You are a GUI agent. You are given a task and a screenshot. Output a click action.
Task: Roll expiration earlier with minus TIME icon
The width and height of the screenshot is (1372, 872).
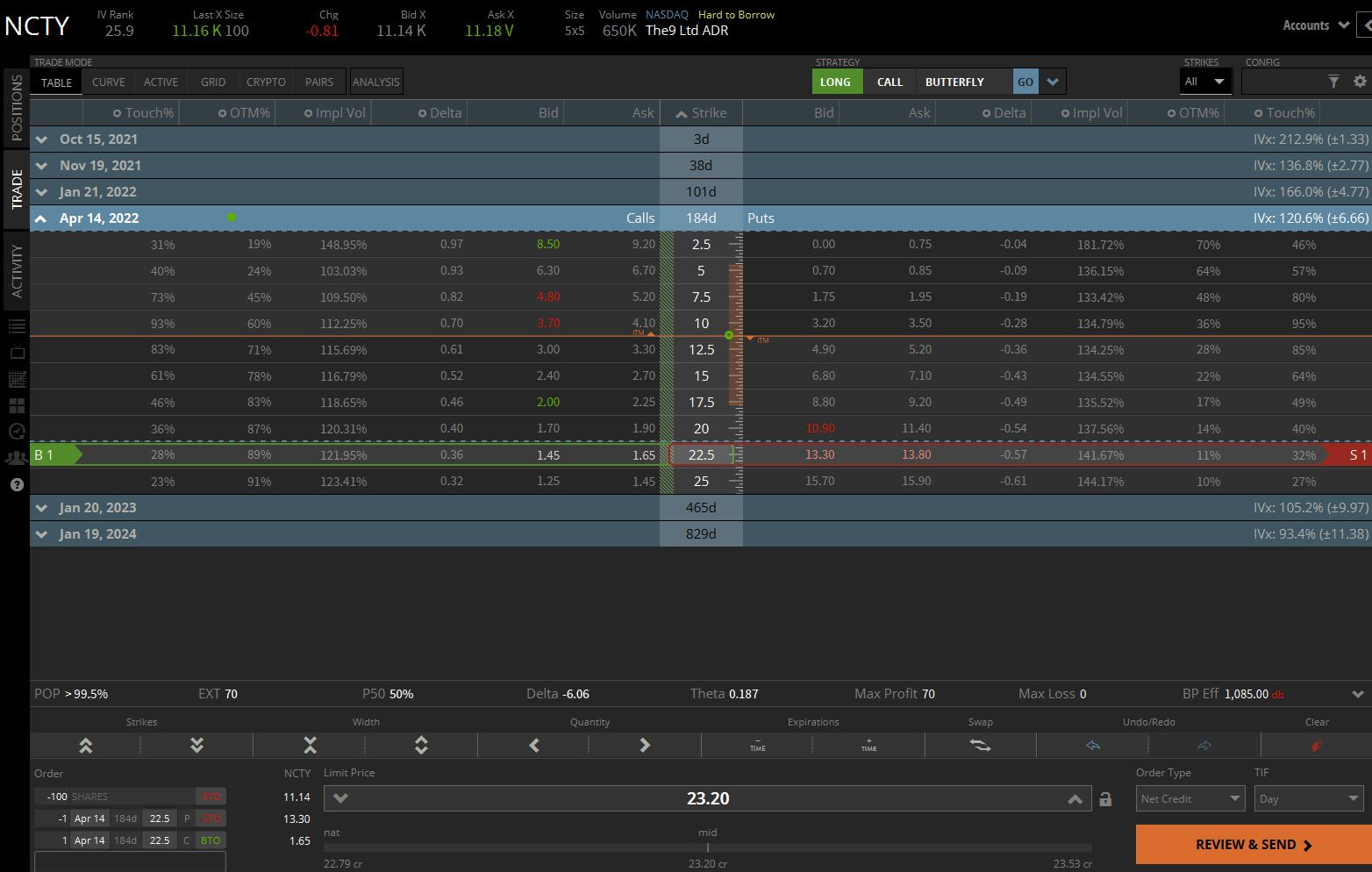coord(757,746)
